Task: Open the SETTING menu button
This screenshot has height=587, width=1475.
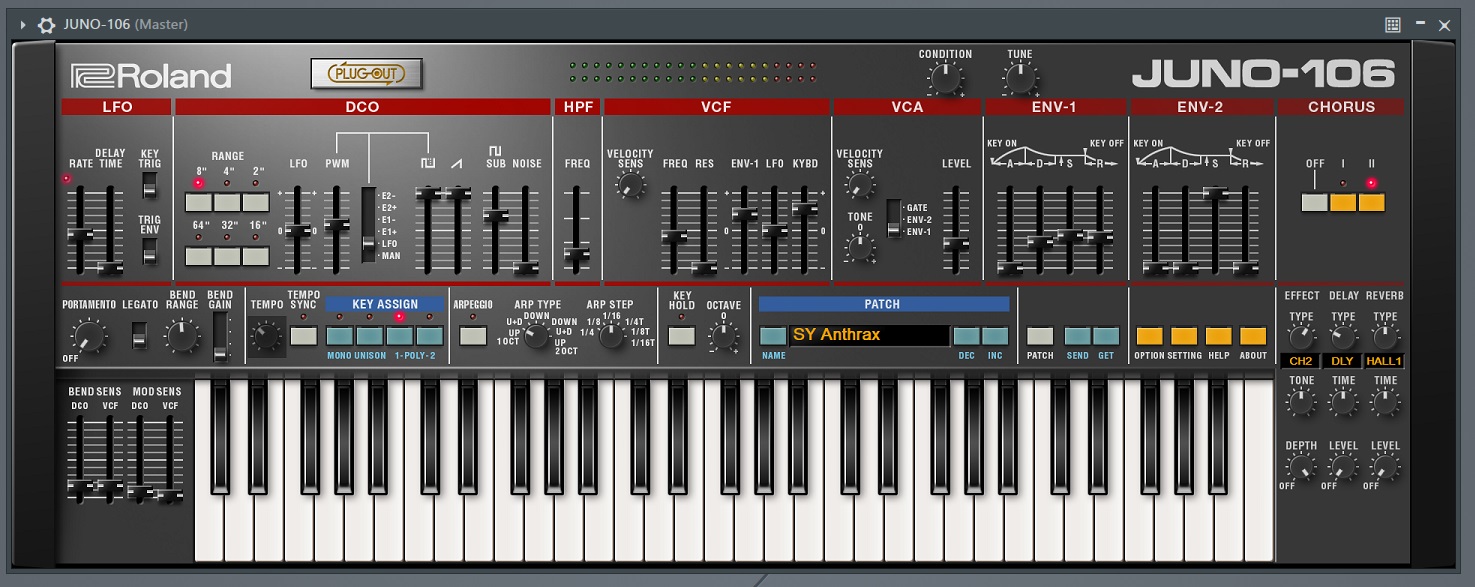Action: pyautogui.click(x=1184, y=336)
